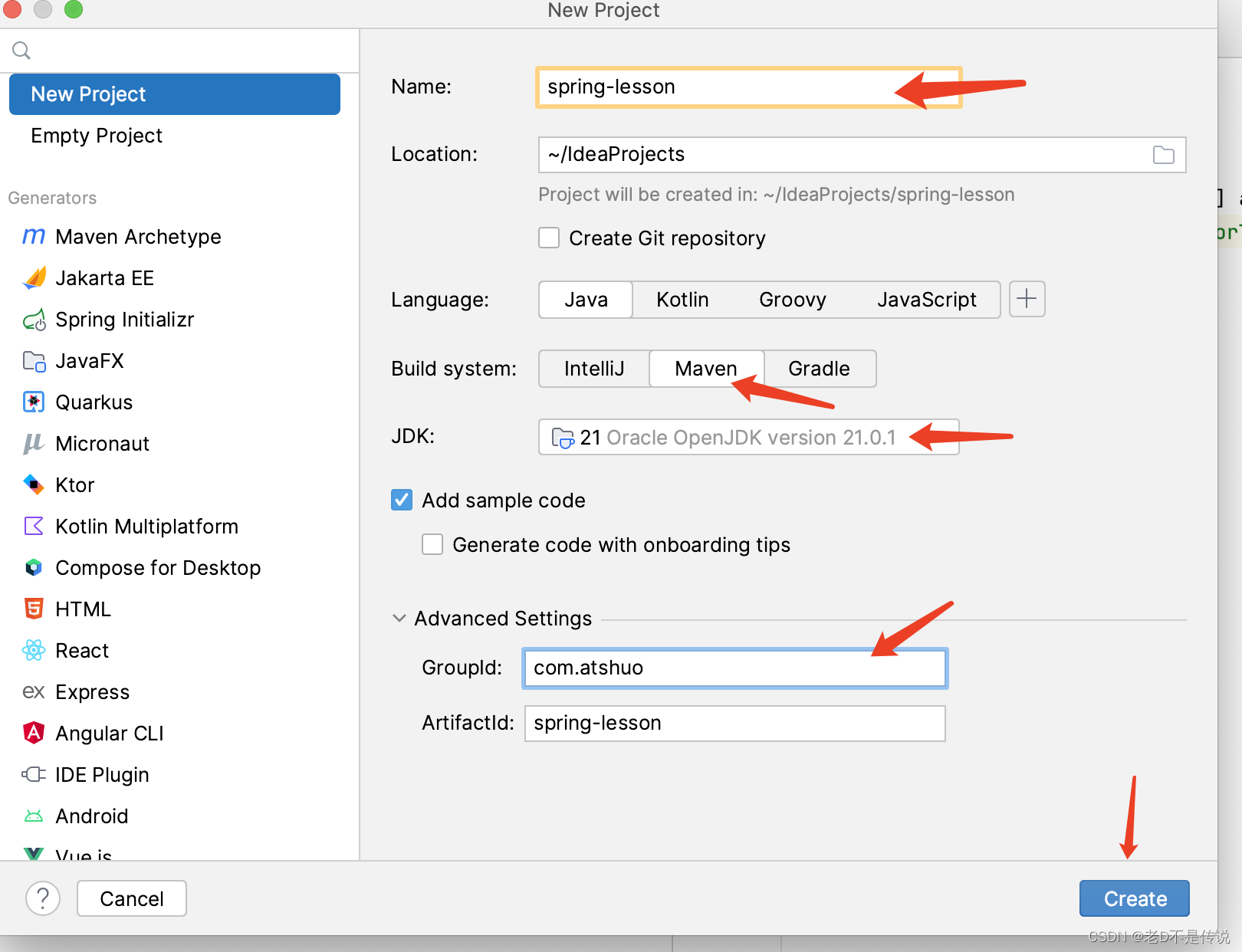Click the IDE Plugin plug icon
This screenshot has height=952, width=1242.
pyautogui.click(x=34, y=774)
